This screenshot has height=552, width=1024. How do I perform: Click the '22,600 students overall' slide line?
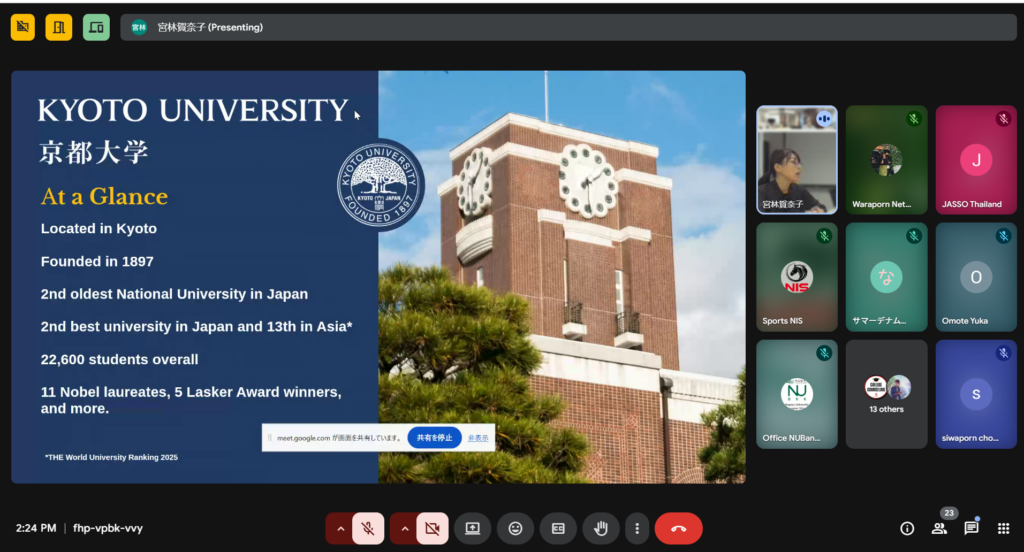(120, 359)
